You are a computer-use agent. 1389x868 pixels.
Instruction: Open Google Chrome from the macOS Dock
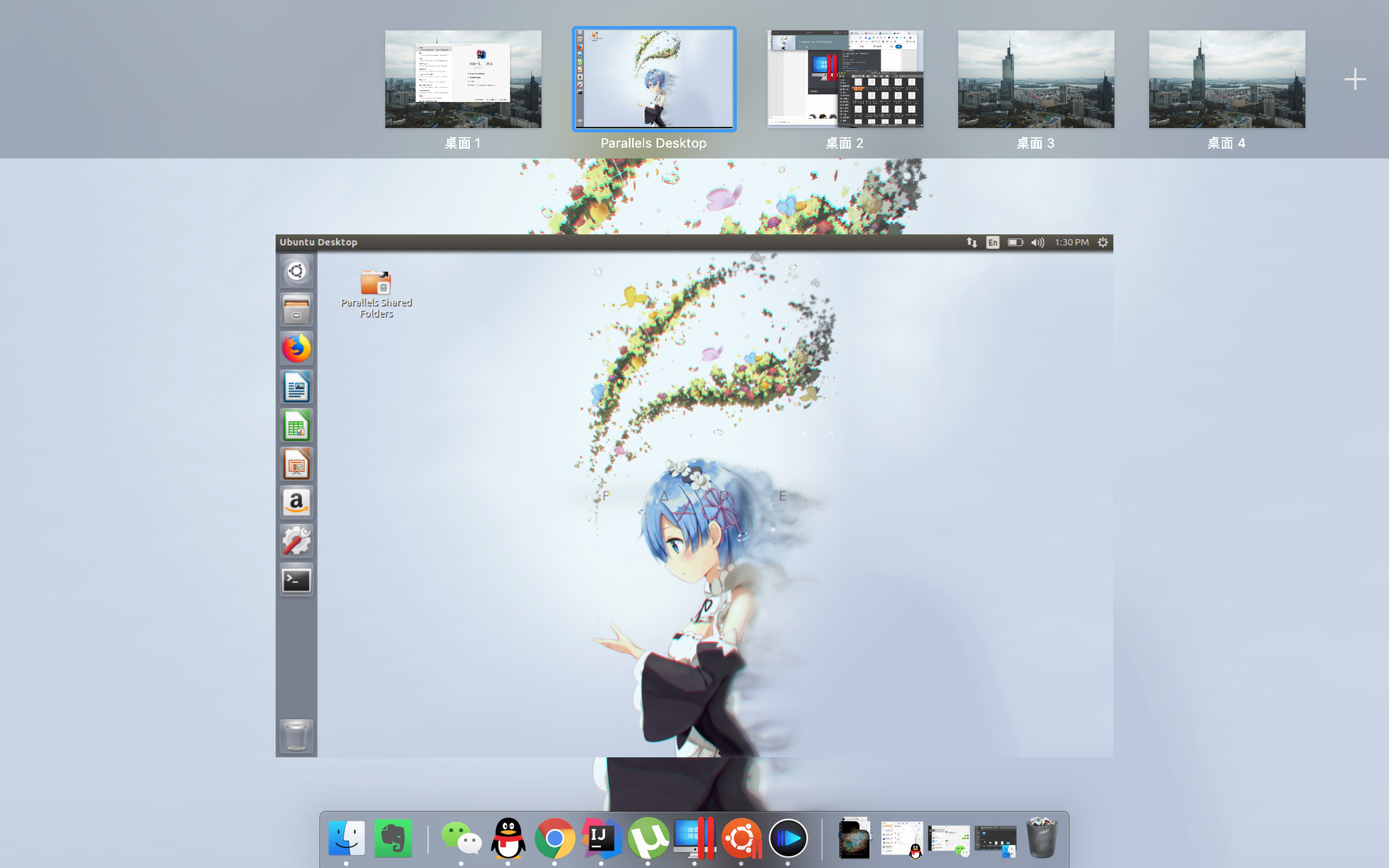(555, 838)
